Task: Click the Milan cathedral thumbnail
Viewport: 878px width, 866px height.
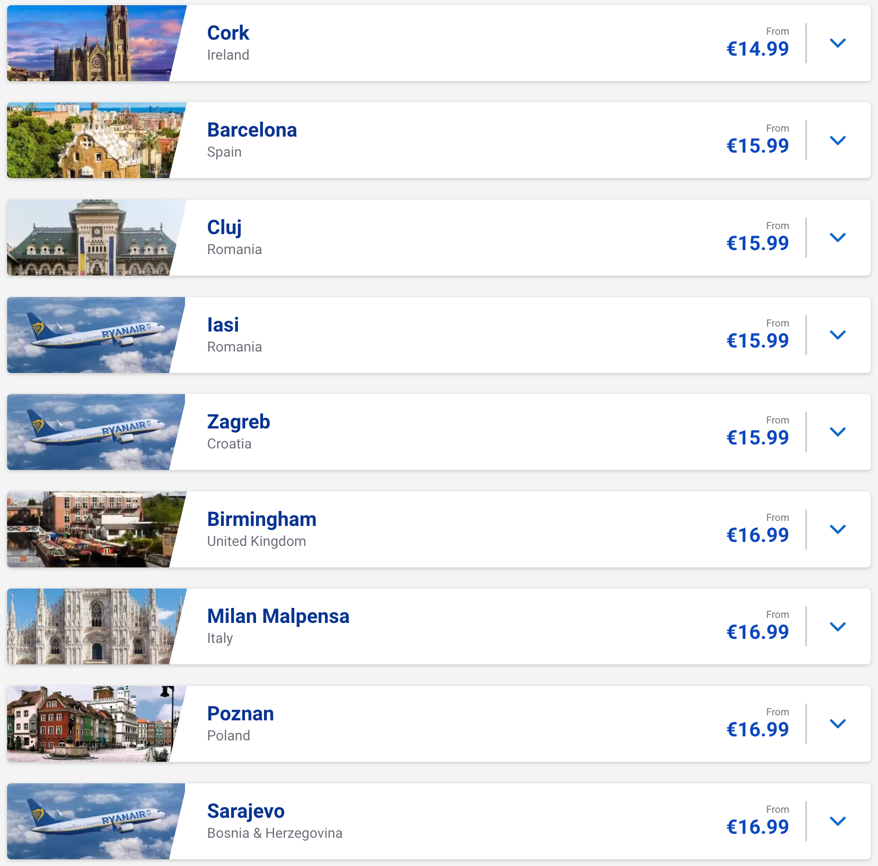Action: (x=96, y=626)
